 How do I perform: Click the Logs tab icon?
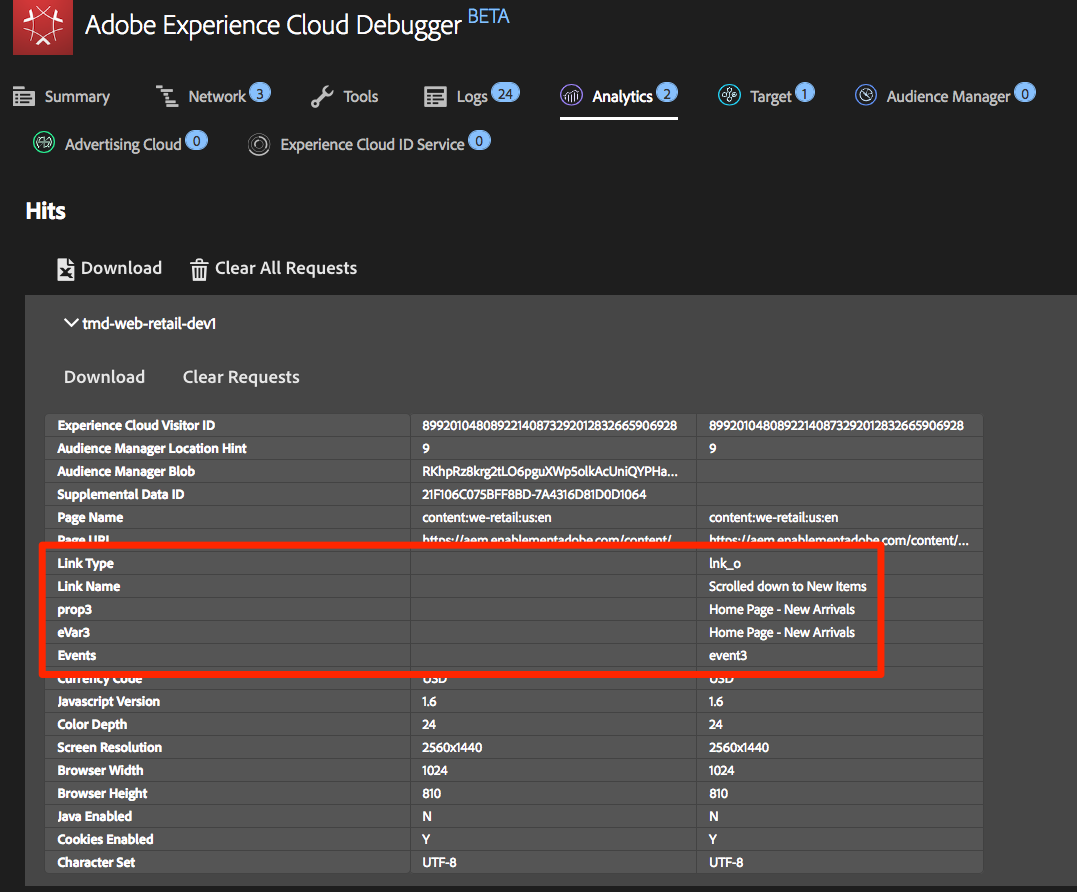[435, 96]
